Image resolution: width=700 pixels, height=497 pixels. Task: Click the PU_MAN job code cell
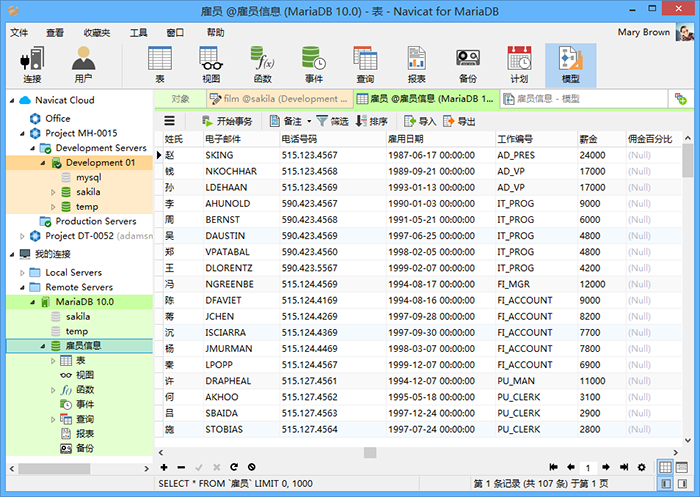[x=536, y=381]
